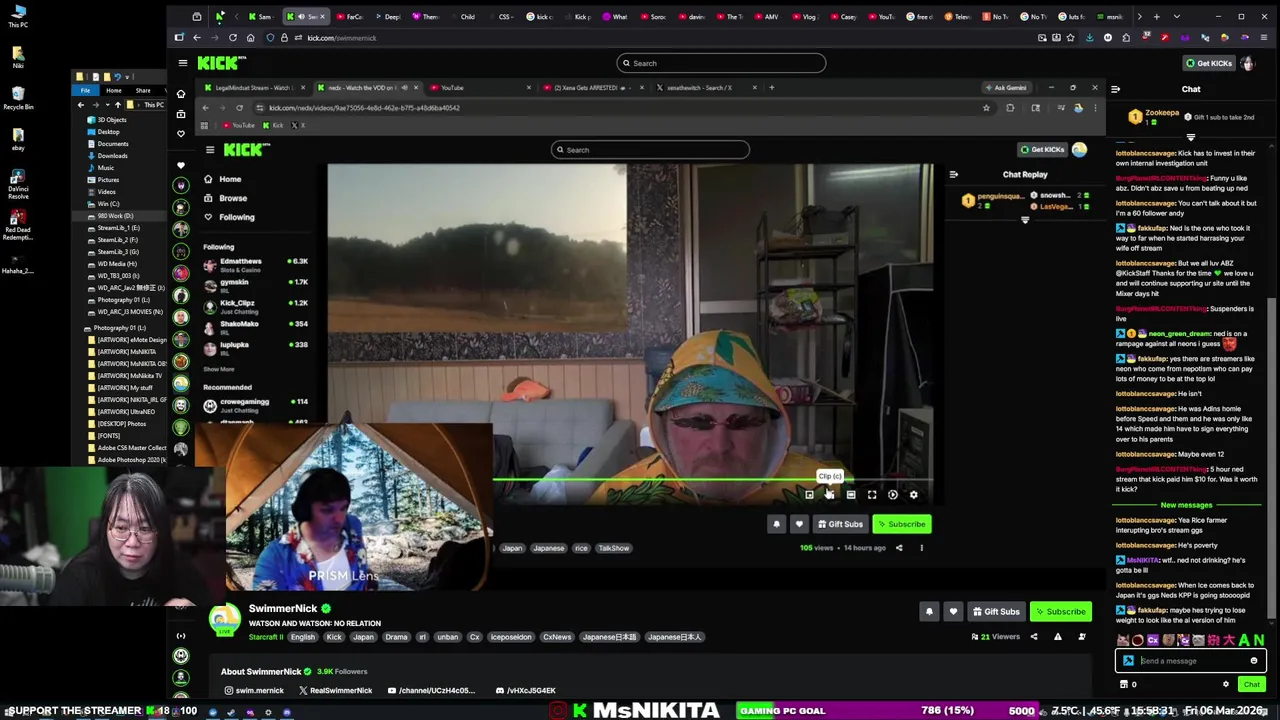1280x720 pixels.
Task: Go to Home in inner Kick sidebar
Action: pyautogui.click(x=222, y=179)
